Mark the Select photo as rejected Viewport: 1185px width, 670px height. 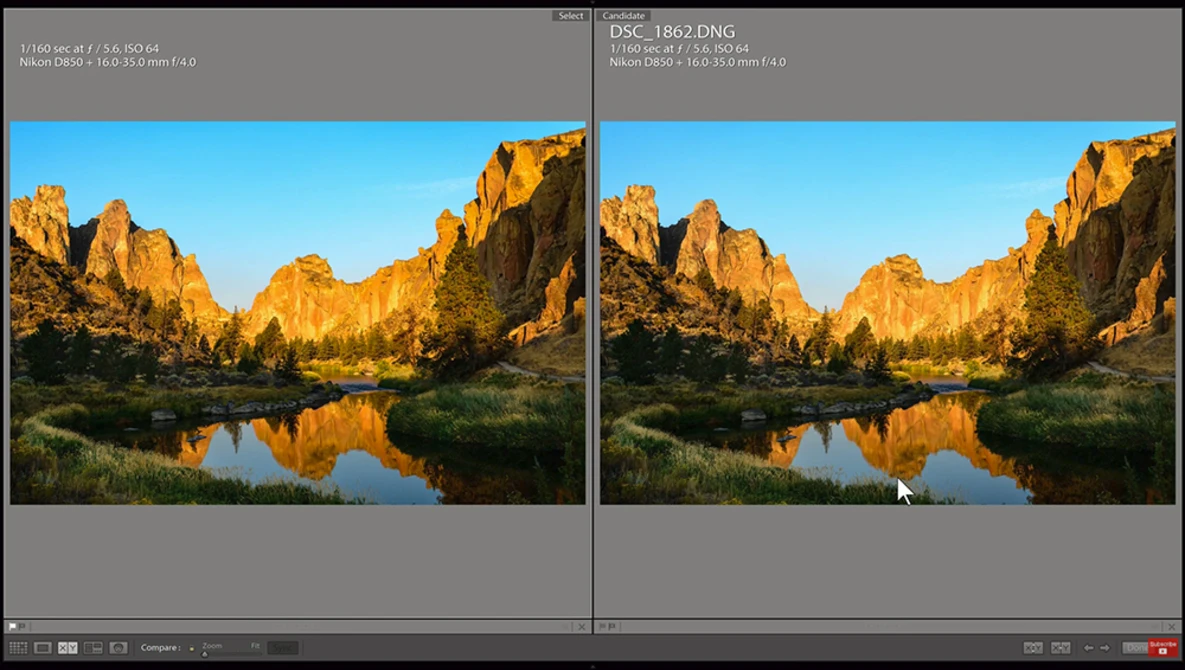[22, 626]
